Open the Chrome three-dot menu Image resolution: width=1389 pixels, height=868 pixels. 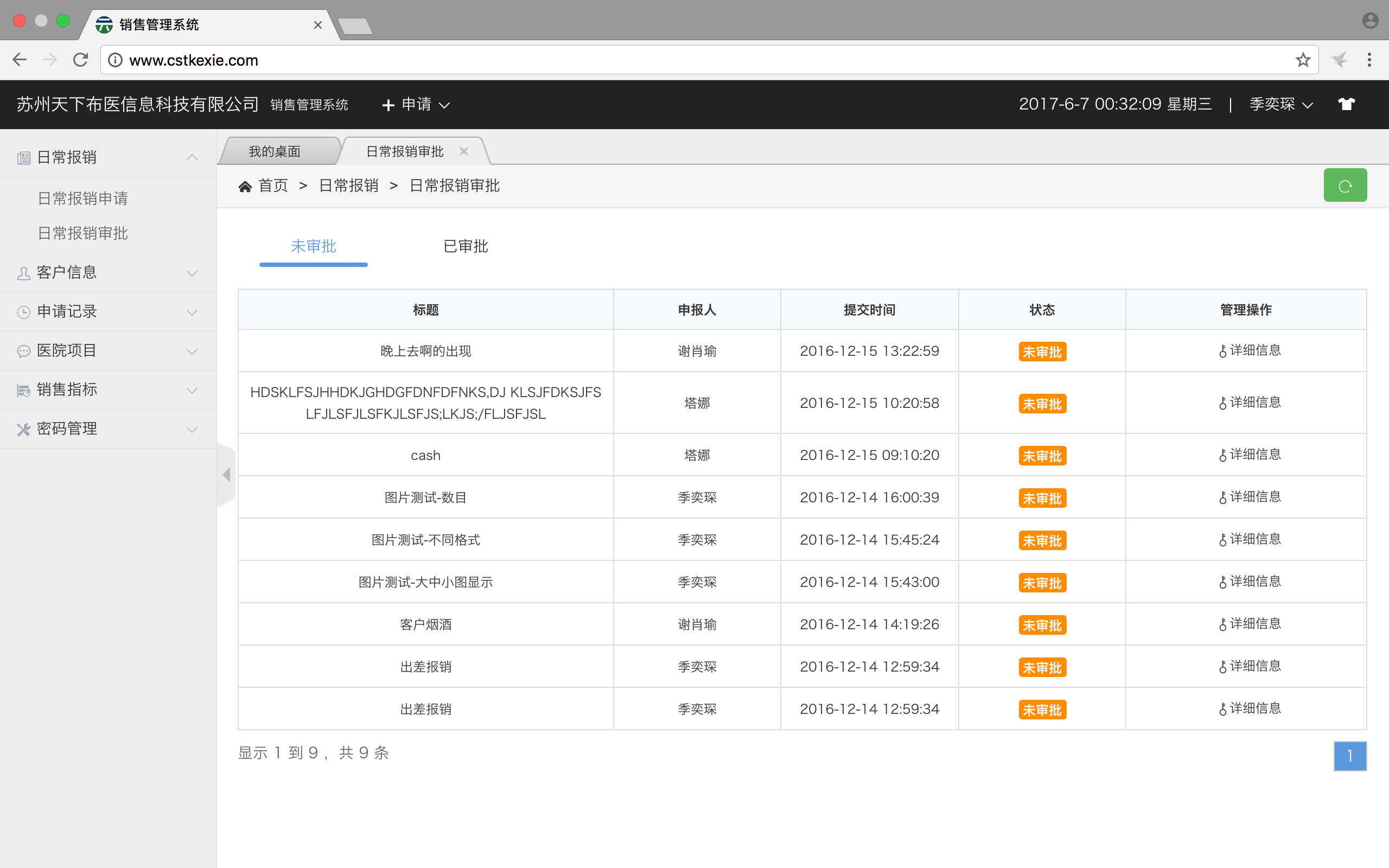[1369, 60]
